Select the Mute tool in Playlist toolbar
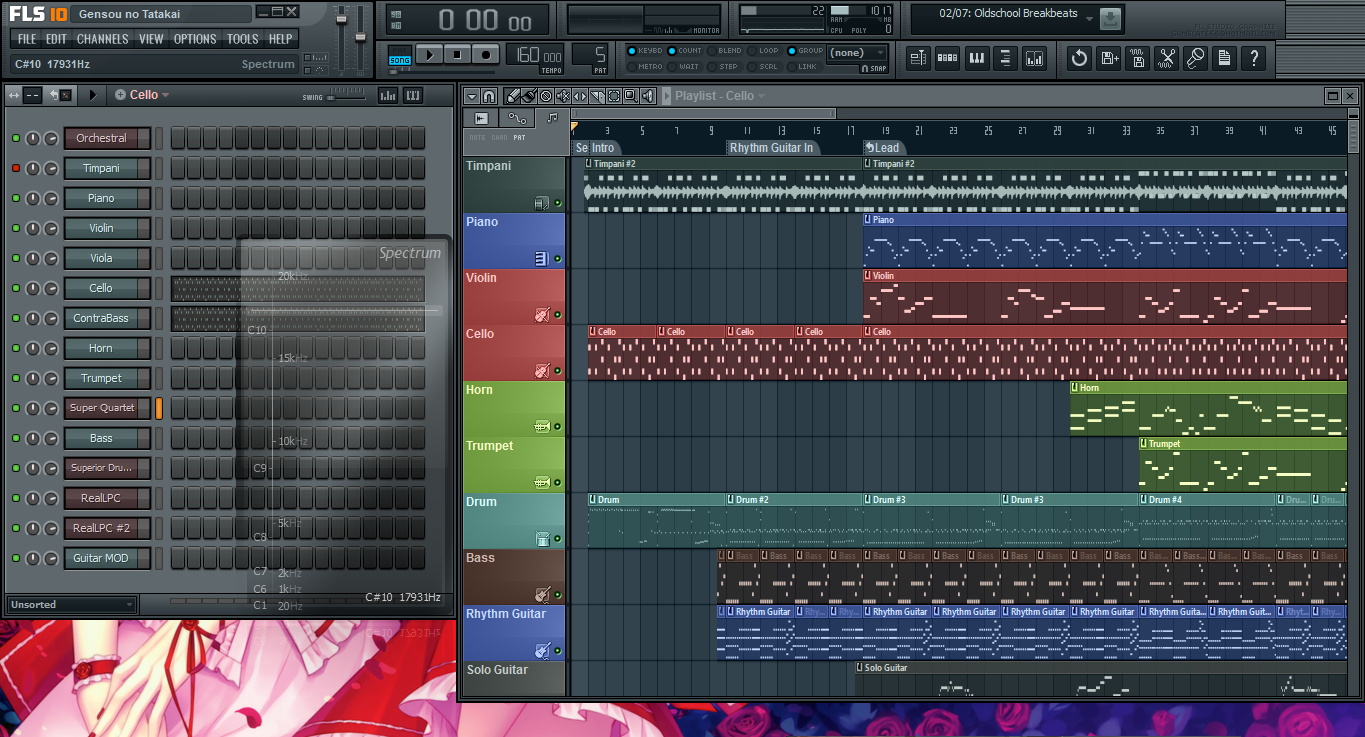The height and width of the screenshot is (737, 1365). 563,96
